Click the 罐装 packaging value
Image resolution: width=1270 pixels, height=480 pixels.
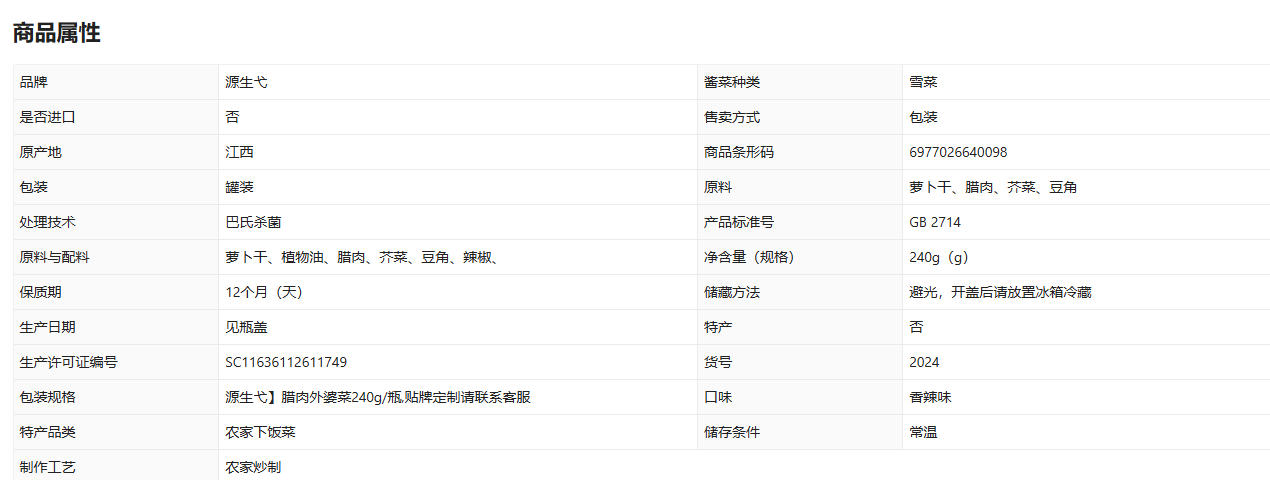tap(239, 188)
